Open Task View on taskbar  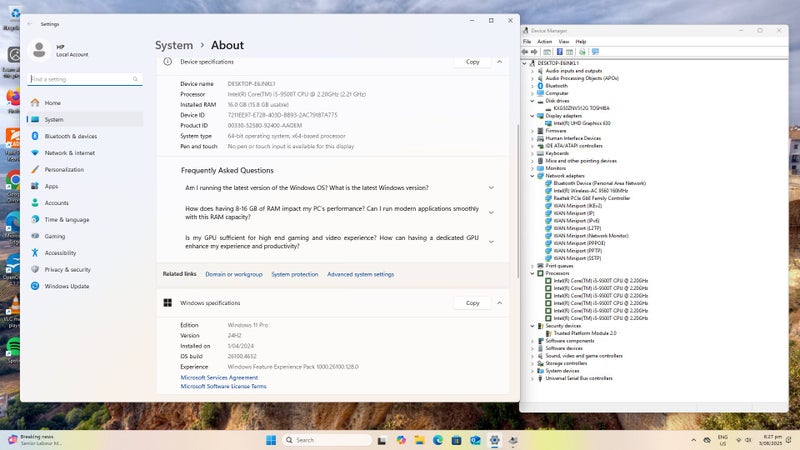coord(382,440)
